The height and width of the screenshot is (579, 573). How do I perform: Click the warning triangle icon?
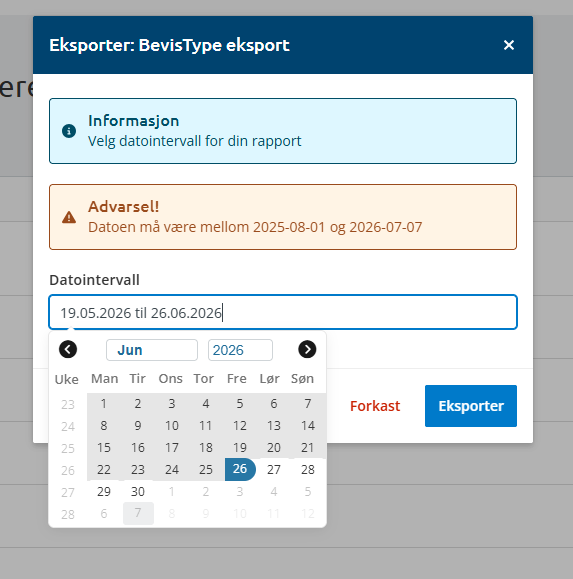pos(69,217)
